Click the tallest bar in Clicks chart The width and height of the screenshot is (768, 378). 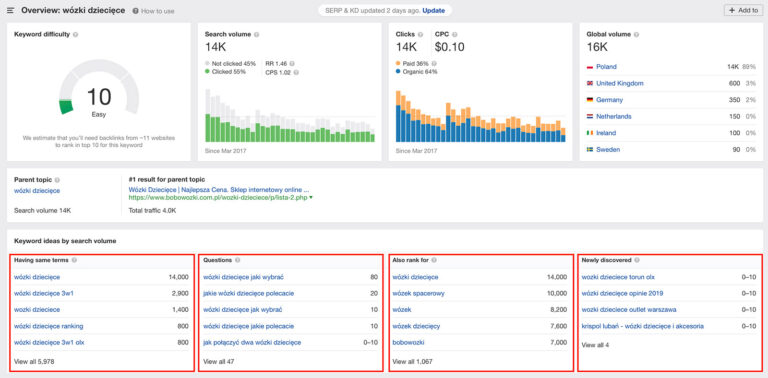click(x=398, y=116)
